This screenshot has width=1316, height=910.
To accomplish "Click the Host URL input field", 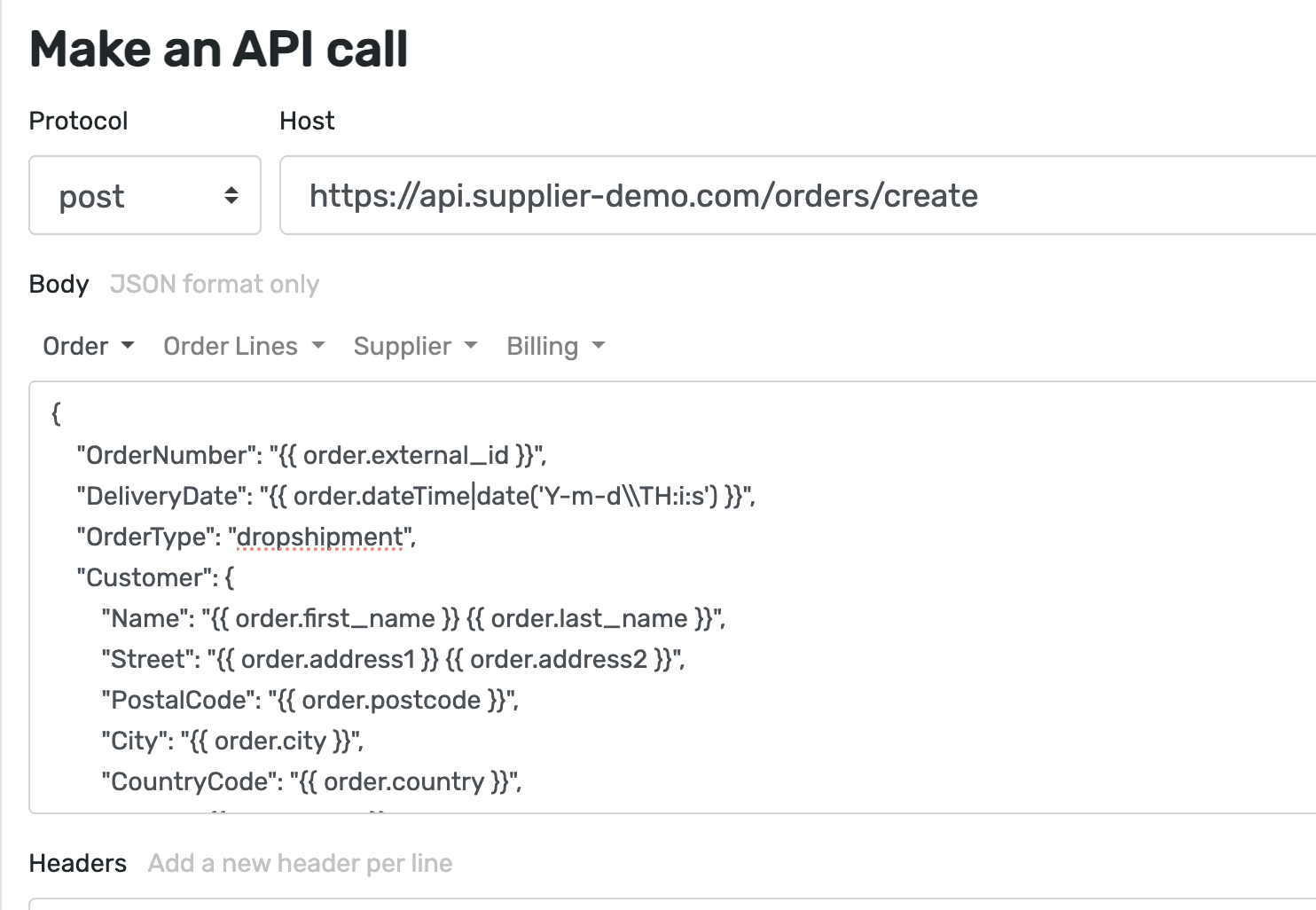I will tap(798, 196).
